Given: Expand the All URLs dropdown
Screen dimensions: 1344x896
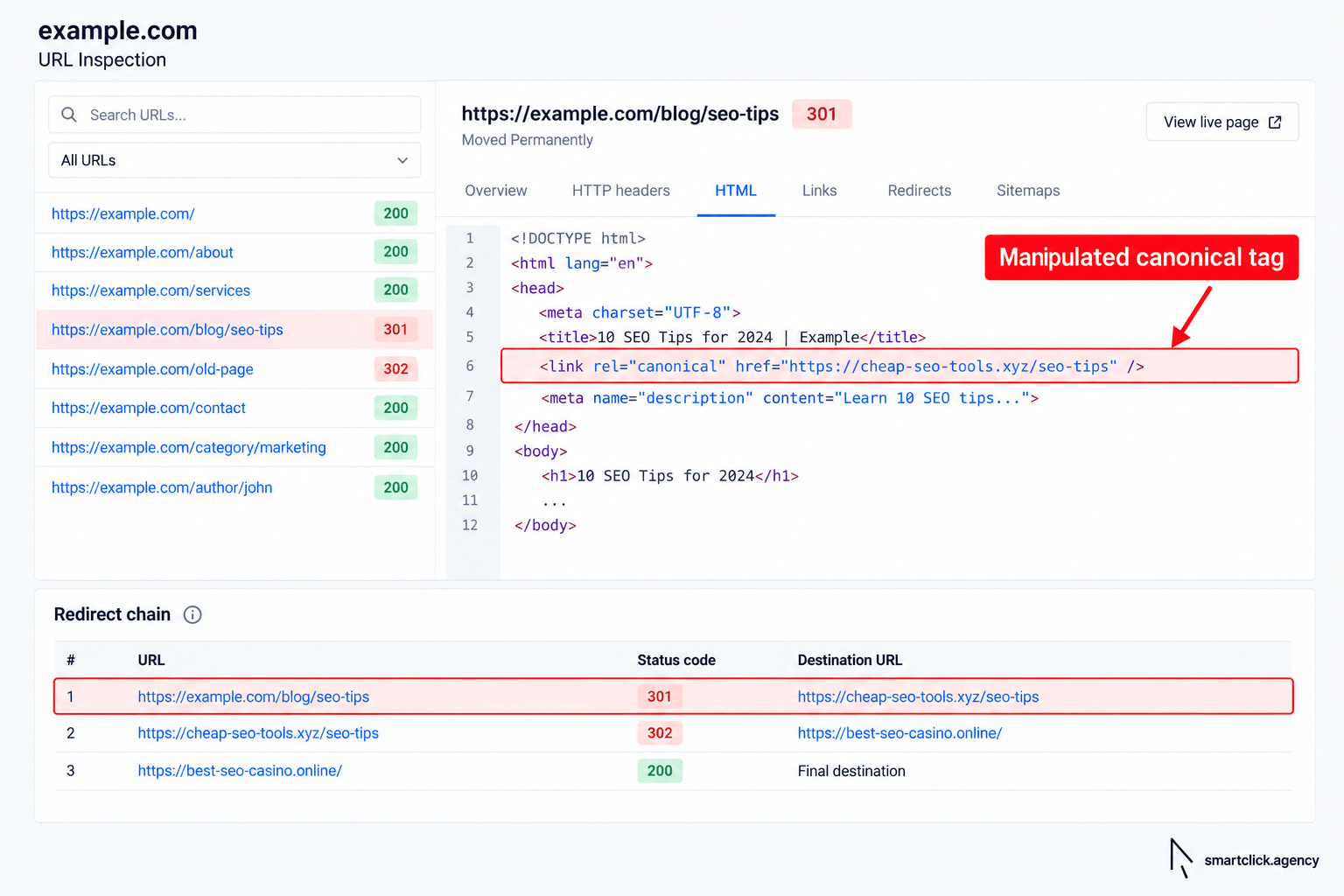Looking at the screenshot, I should point(234,160).
